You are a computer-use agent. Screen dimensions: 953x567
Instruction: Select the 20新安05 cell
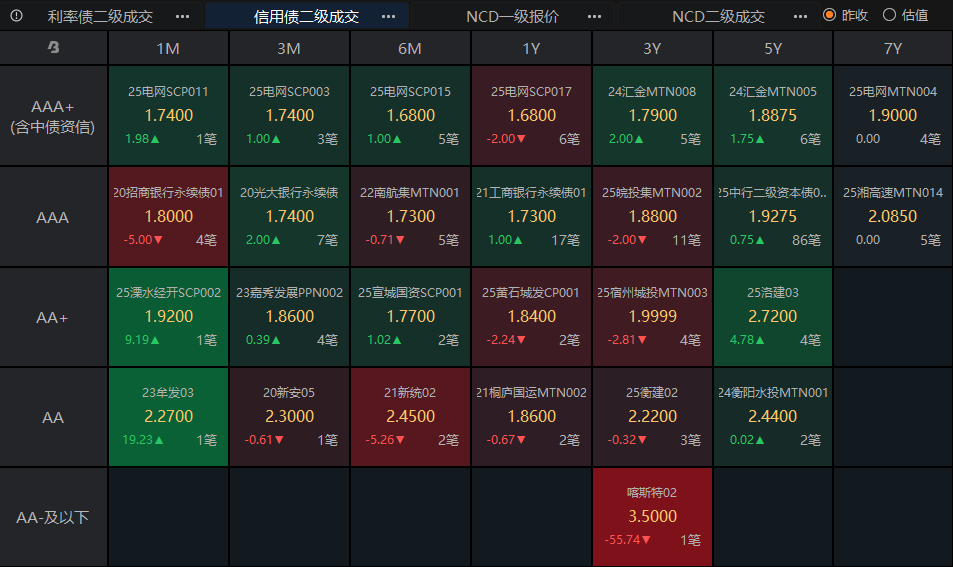289,417
